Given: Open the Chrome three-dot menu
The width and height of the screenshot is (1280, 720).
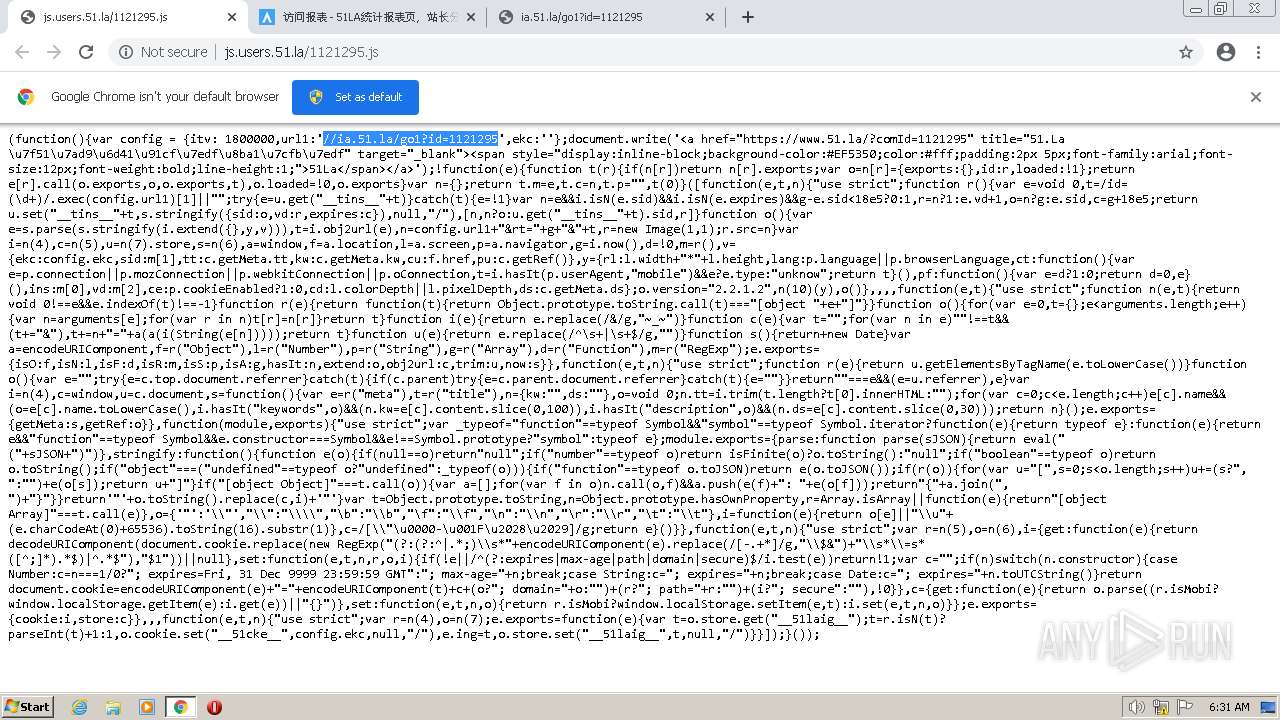Looking at the screenshot, I should pyautogui.click(x=1258, y=52).
